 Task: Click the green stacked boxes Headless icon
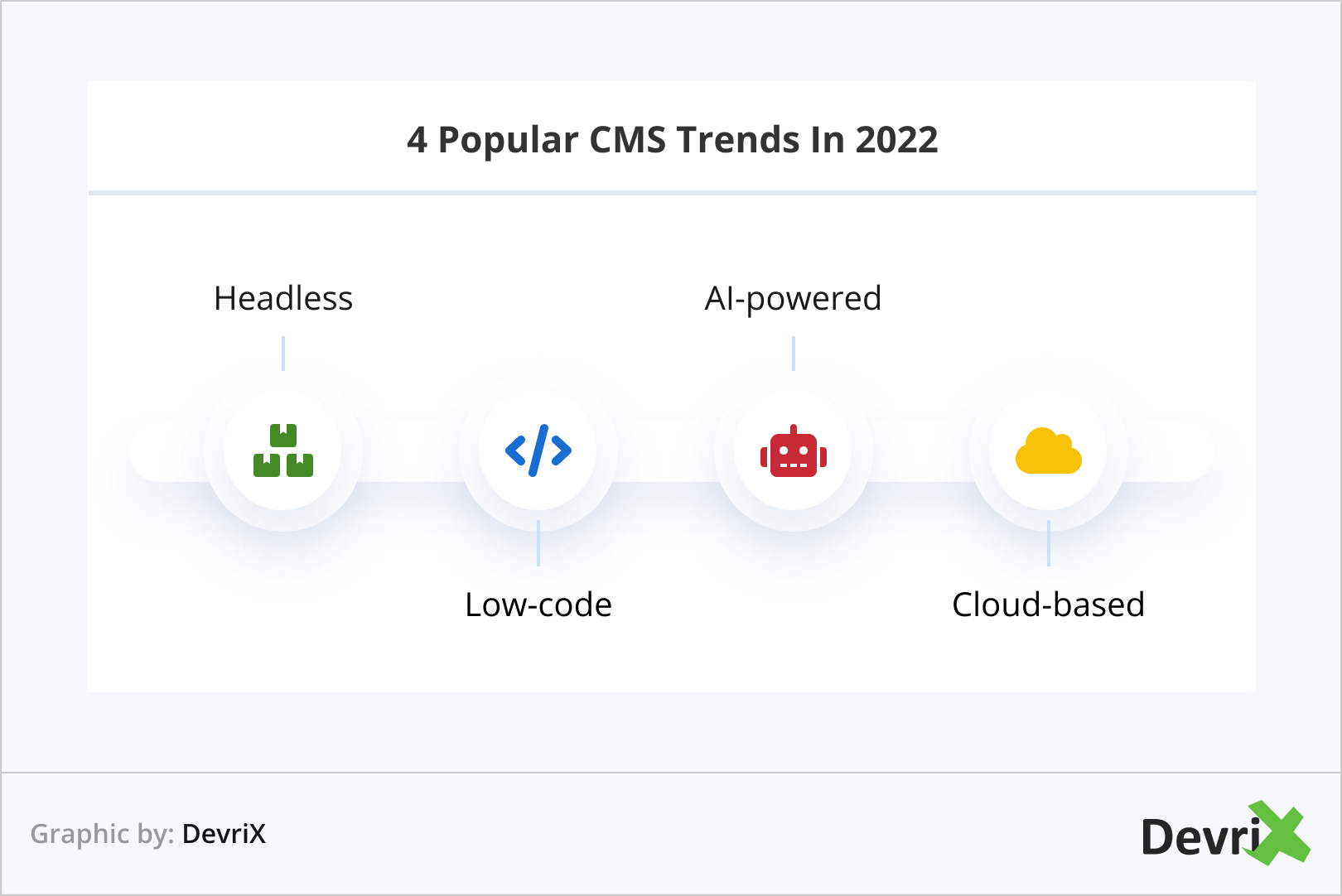coord(283,450)
